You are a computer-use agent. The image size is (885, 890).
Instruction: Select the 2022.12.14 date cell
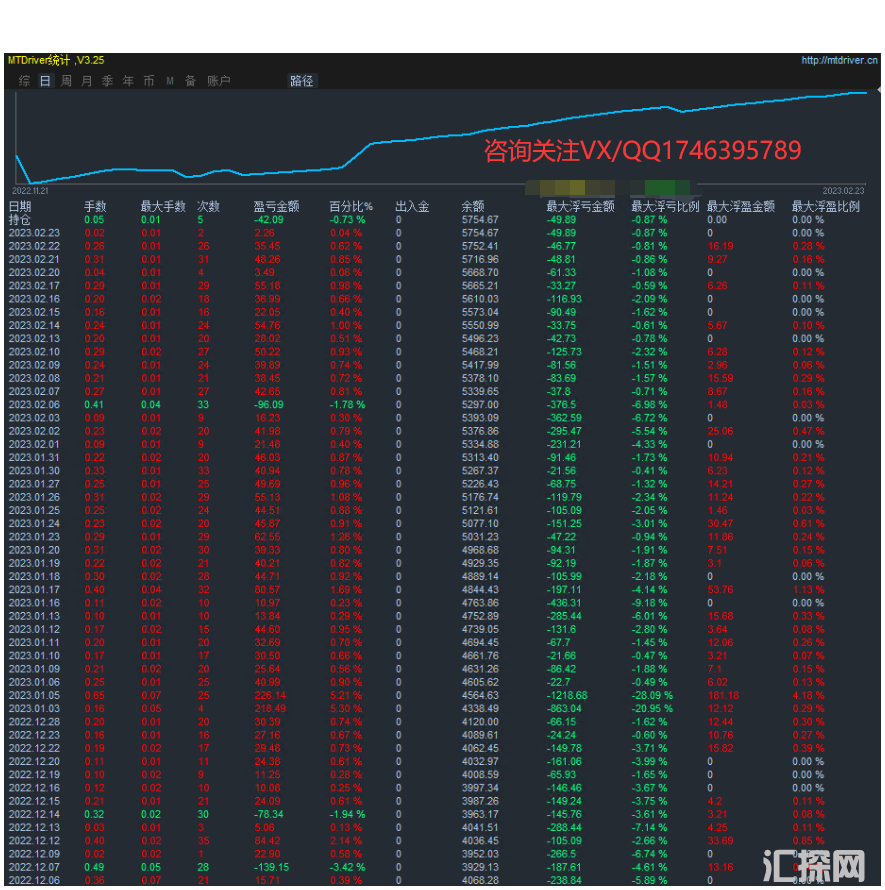(x=34, y=815)
